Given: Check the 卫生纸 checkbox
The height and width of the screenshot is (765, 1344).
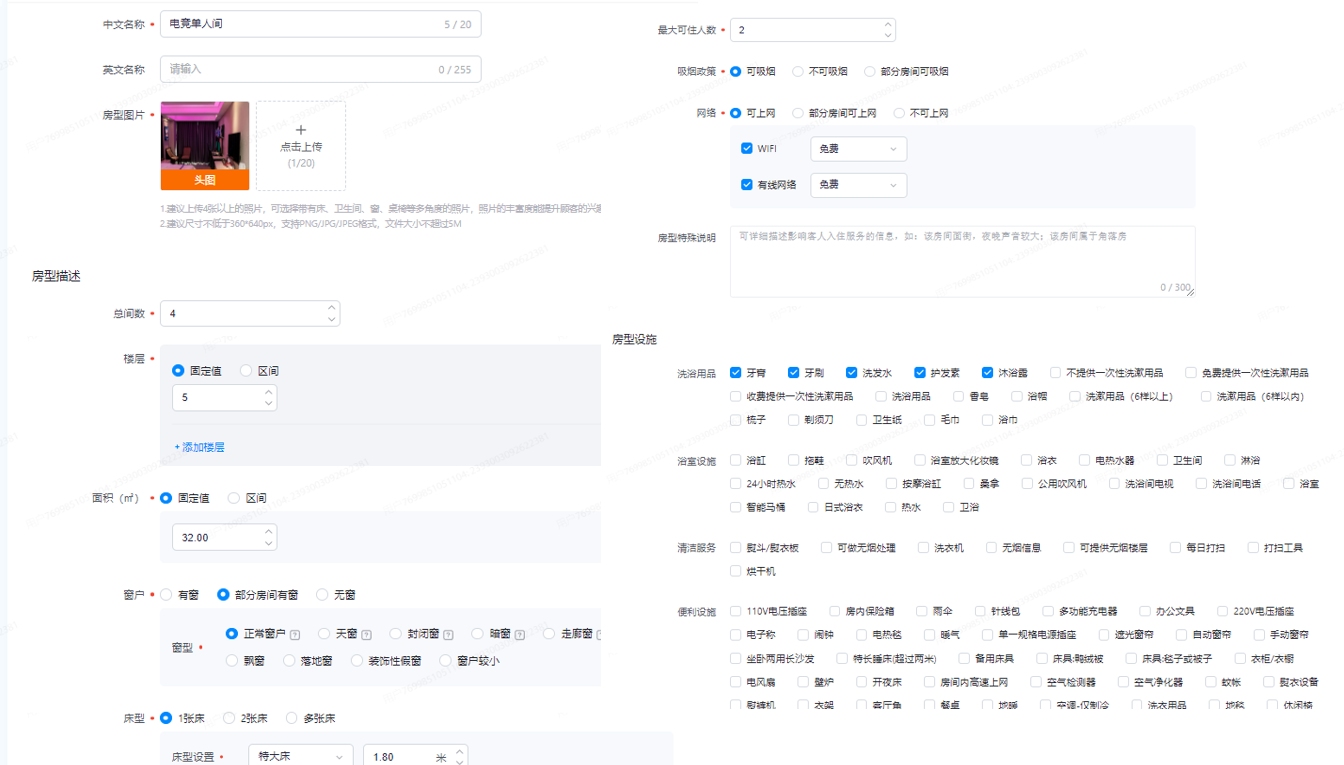Looking at the screenshot, I should (862, 420).
